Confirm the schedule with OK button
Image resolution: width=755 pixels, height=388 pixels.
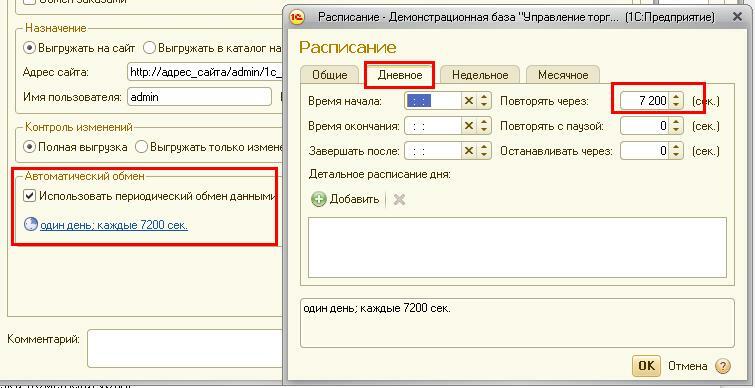(x=646, y=366)
